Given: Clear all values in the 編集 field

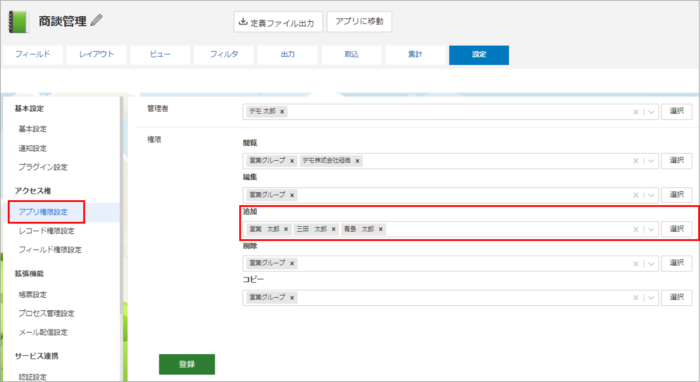Looking at the screenshot, I should tap(635, 195).
